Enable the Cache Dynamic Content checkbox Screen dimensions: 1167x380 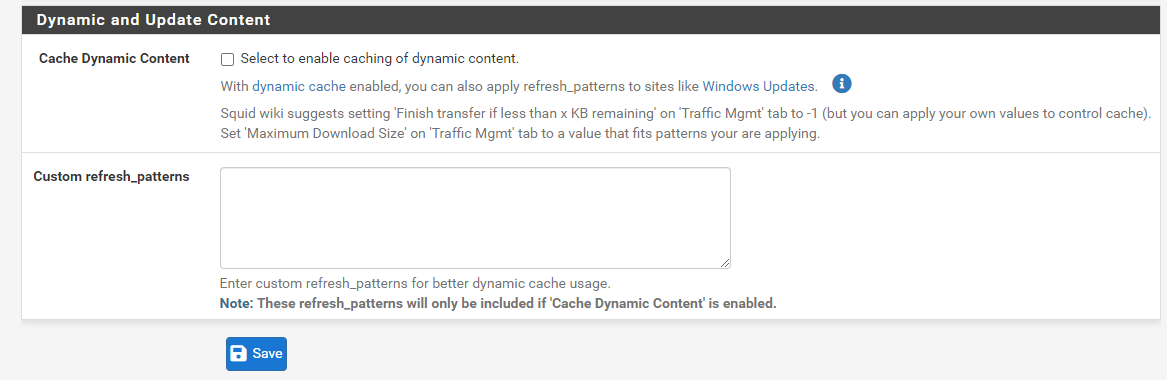[228, 59]
